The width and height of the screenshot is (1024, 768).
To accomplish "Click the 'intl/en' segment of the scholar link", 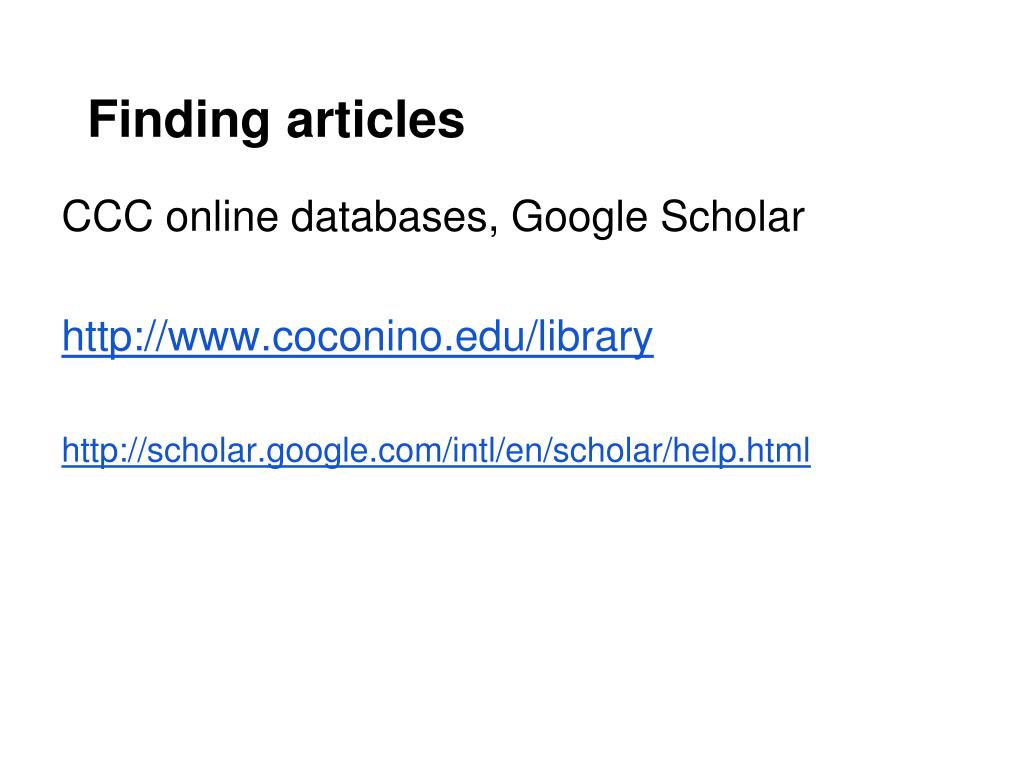I will click(x=498, y=451).
